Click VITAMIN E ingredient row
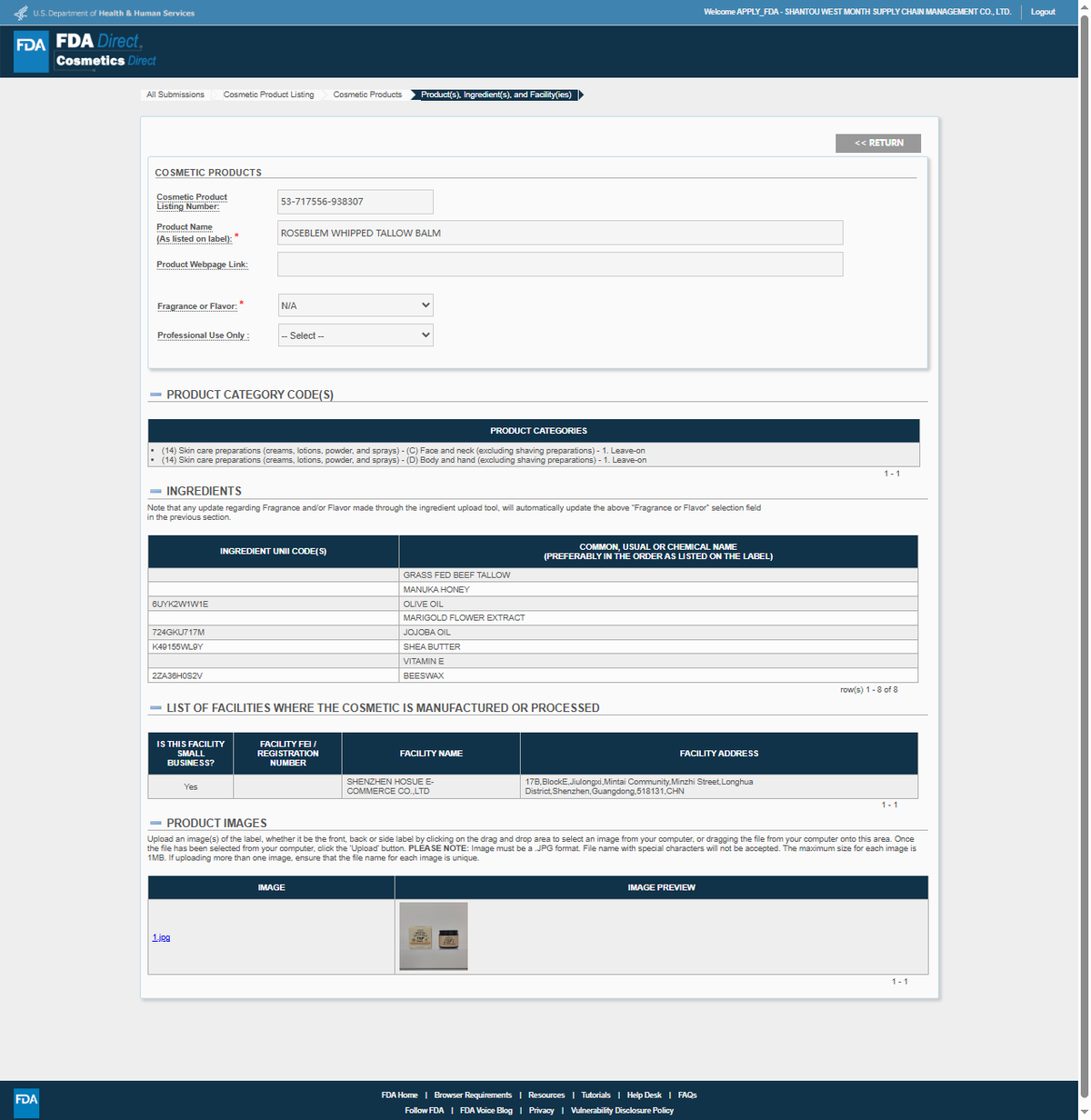The image size is (1091, 1120). point(533,662)
